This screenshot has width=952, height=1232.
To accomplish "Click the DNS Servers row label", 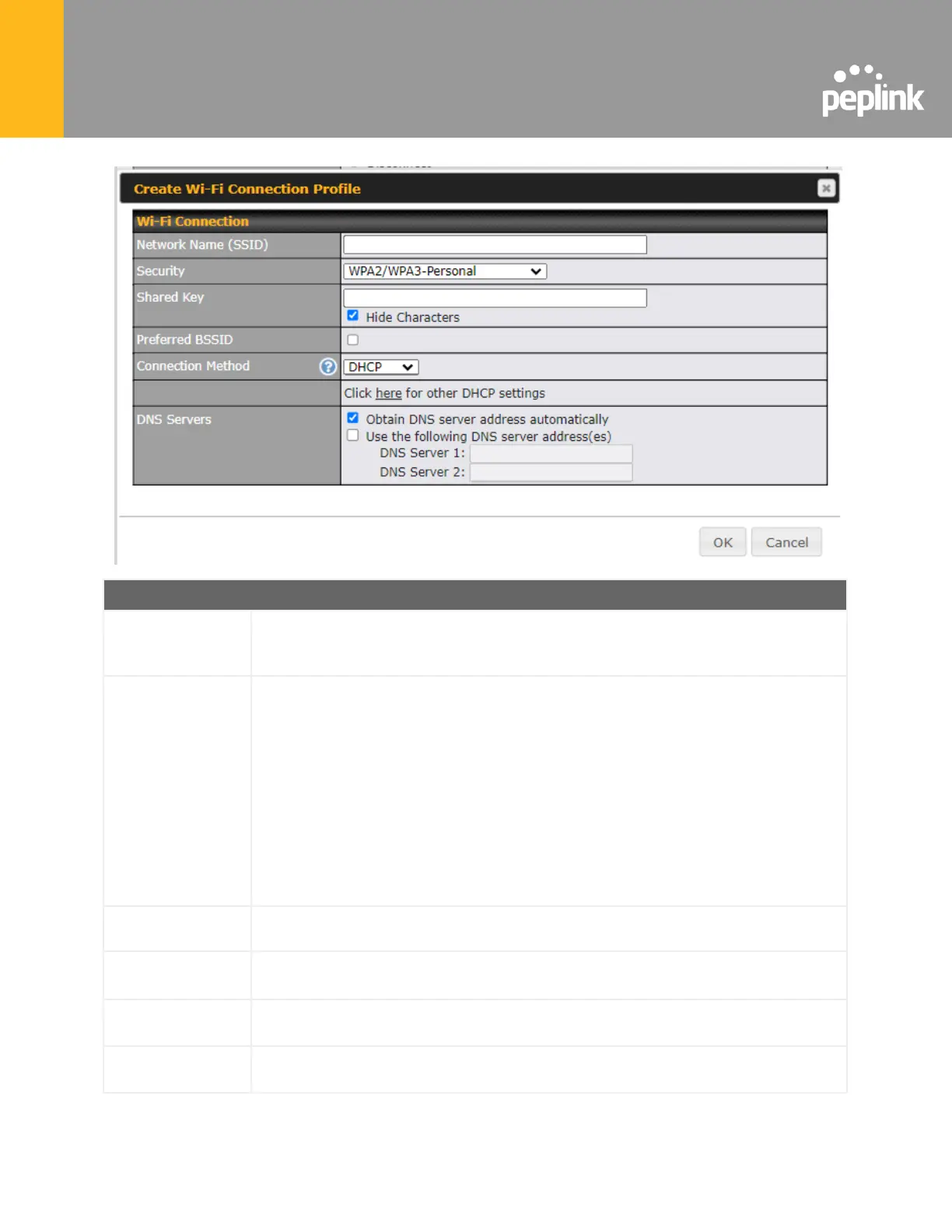I will (174, 420).
